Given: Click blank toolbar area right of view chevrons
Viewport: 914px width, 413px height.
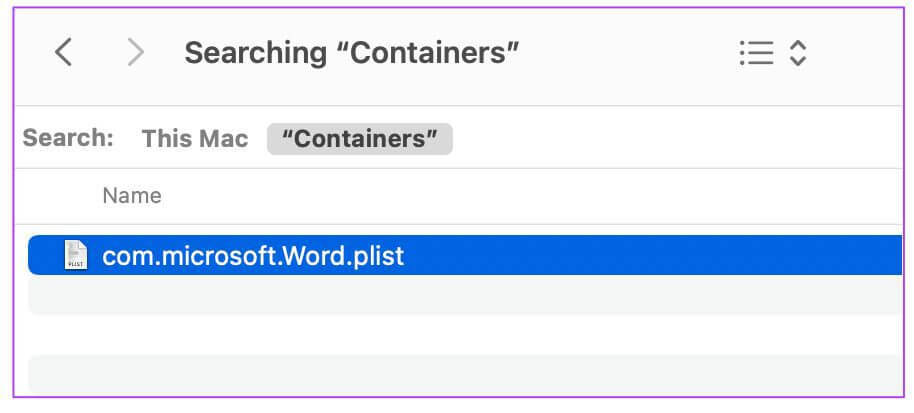Looking at the screenshot, I should click(855, 53).
